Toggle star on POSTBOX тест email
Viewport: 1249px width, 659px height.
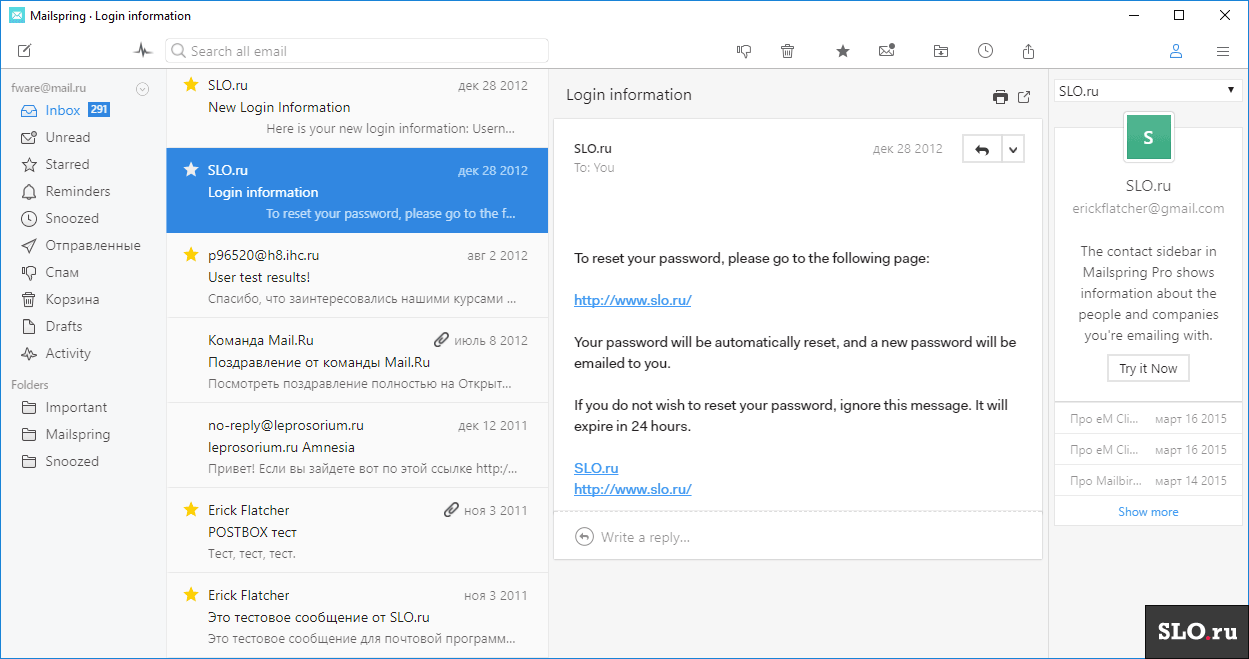(191, 510)
